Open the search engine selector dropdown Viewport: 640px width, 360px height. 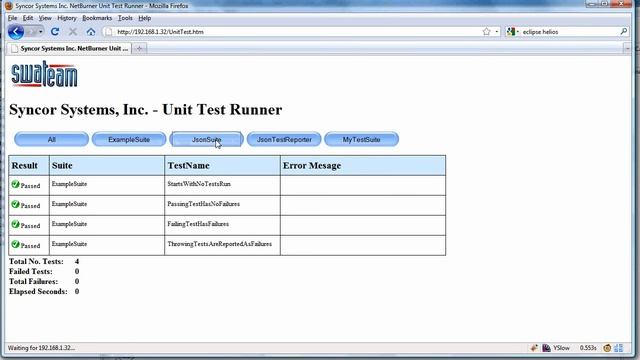[513, 31]
